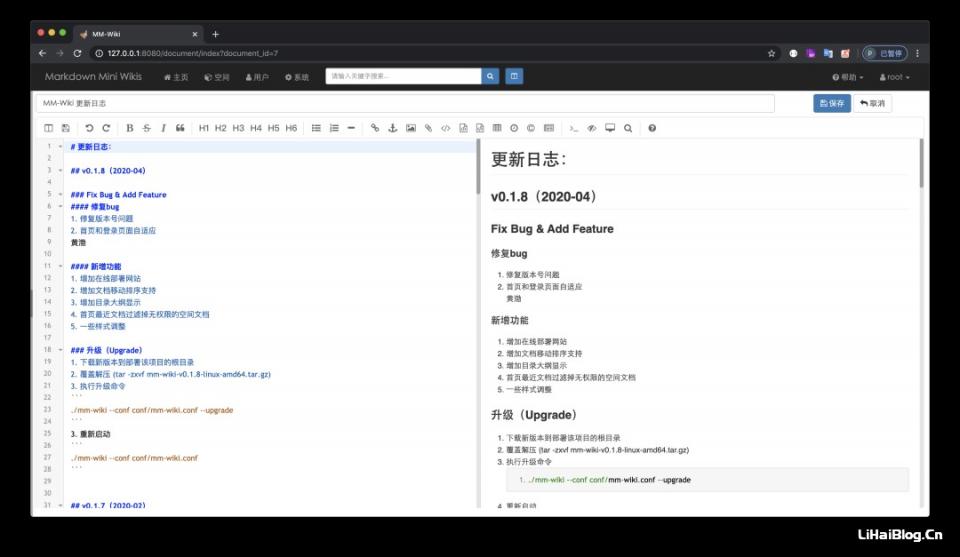Screen dimensions: 960x557
Task: Insert an H3 heading
Action: point(238,128)
